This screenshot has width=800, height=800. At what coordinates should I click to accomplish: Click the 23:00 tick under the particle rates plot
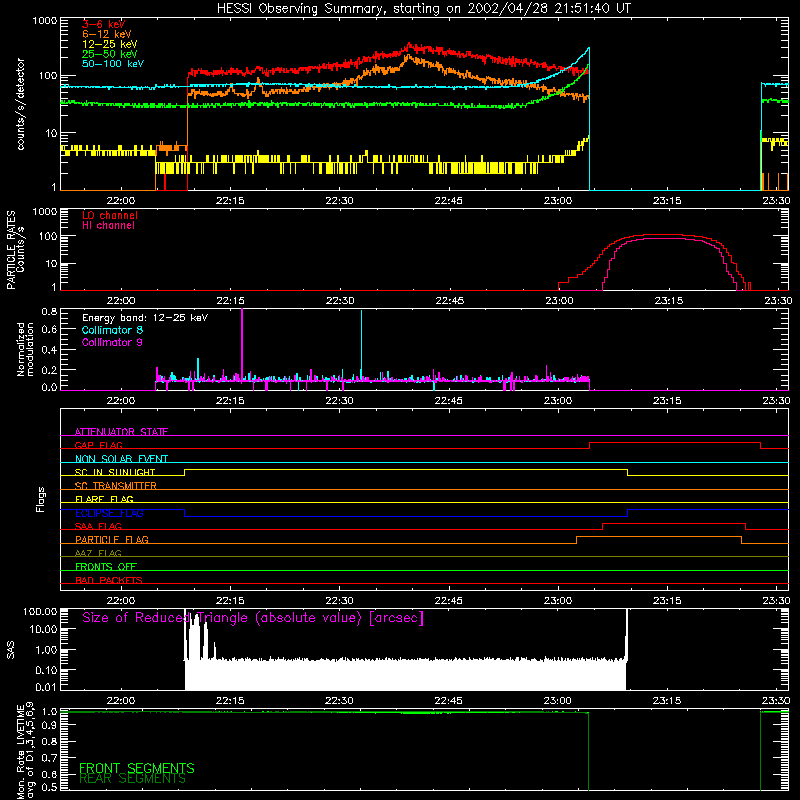point(559,301)
